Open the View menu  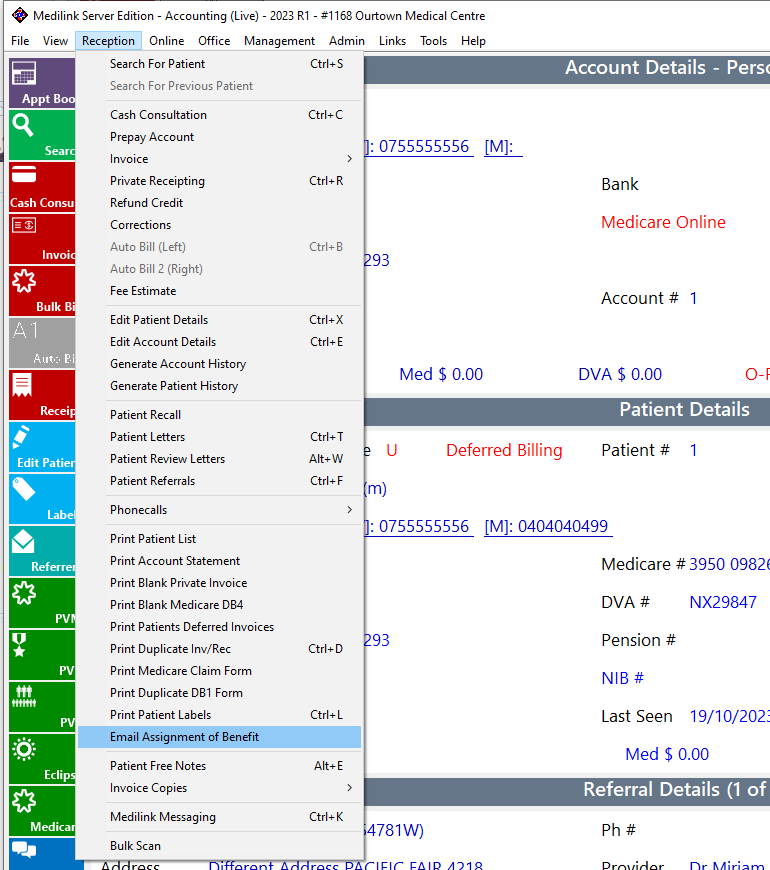55,41
